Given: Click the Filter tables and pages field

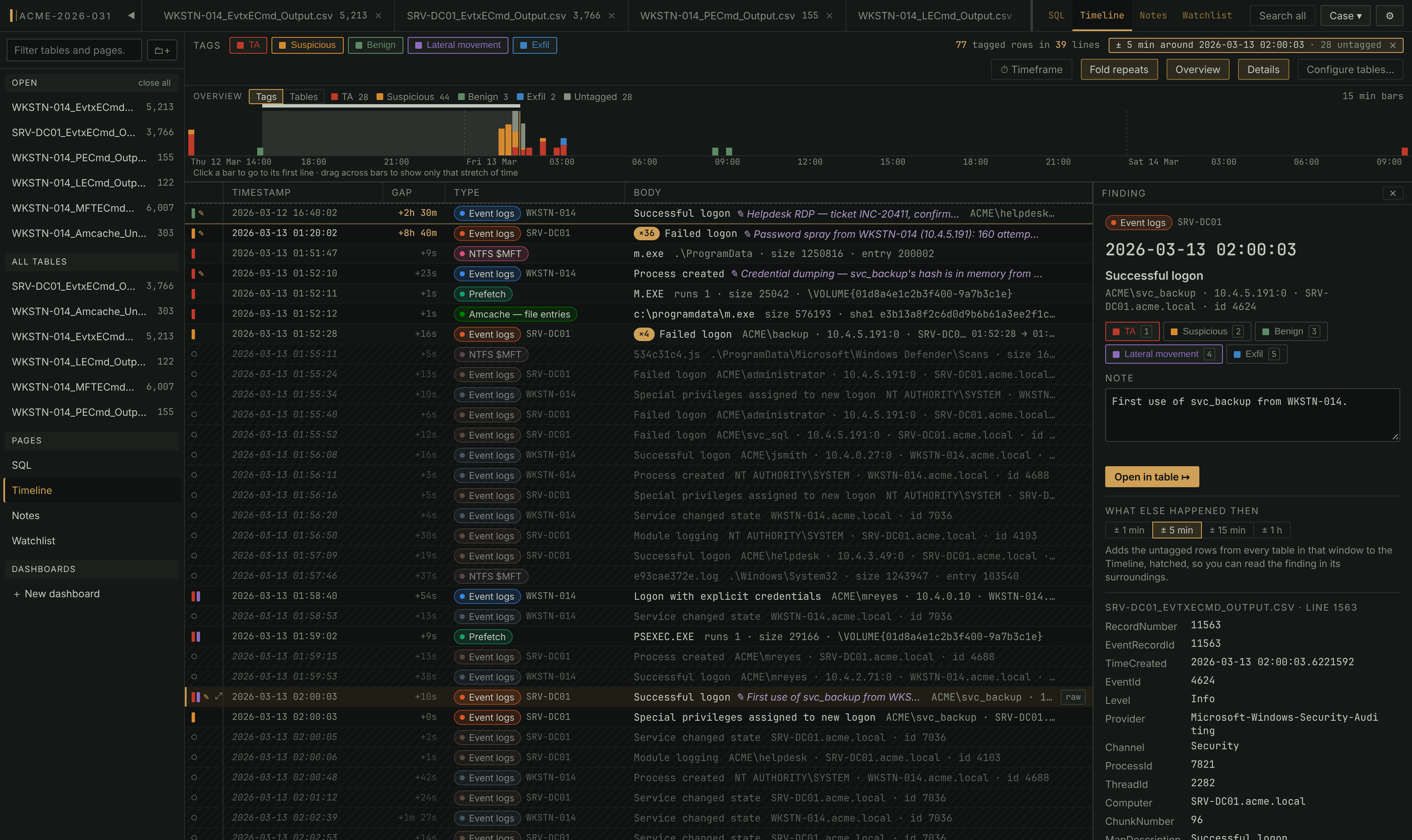Looking at the screenshot, I should 74,50.
